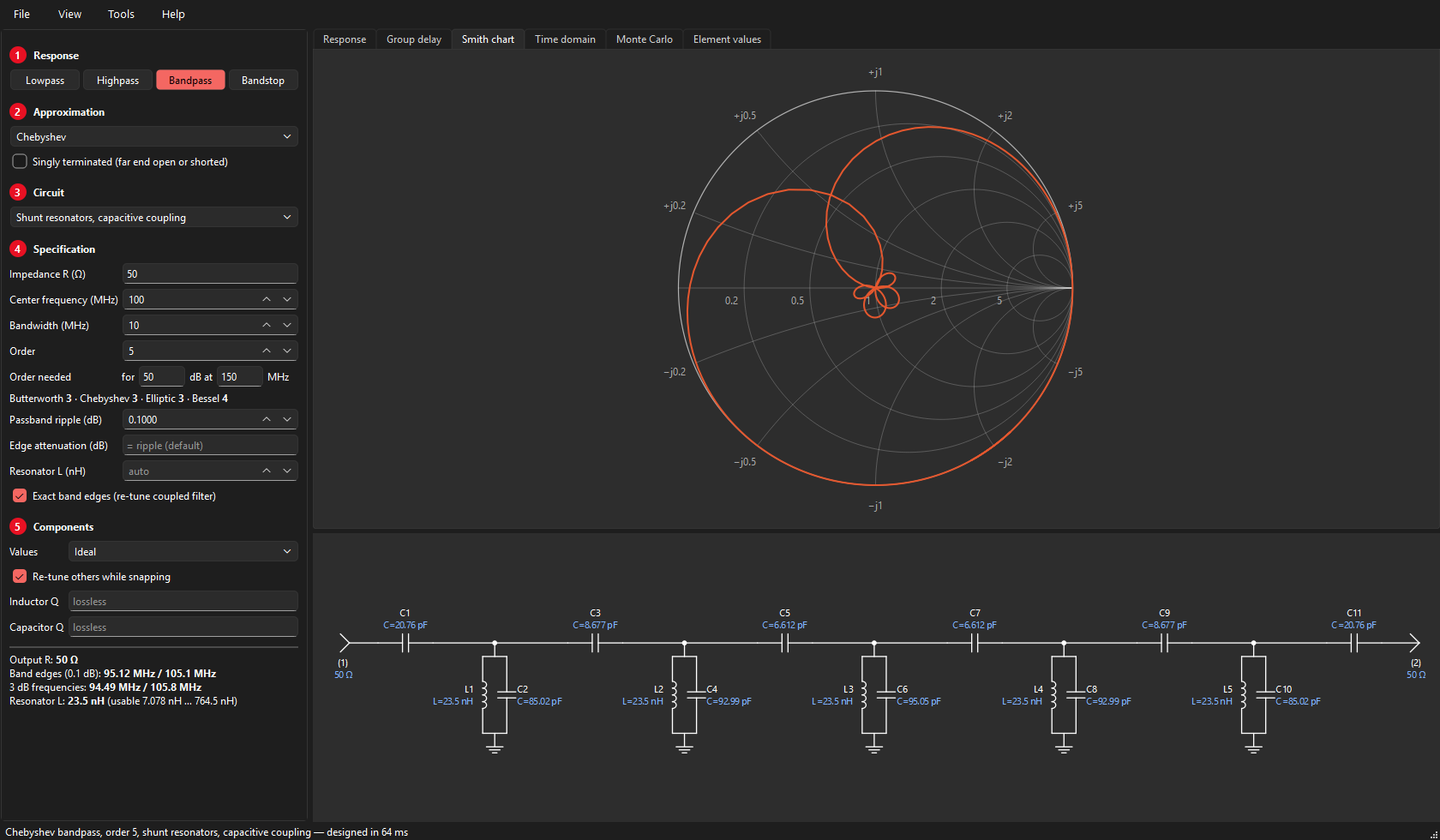1440x840 pixels.
Task: Uncheck Re-tune others while snapping
Action: [x=20, y=576]
